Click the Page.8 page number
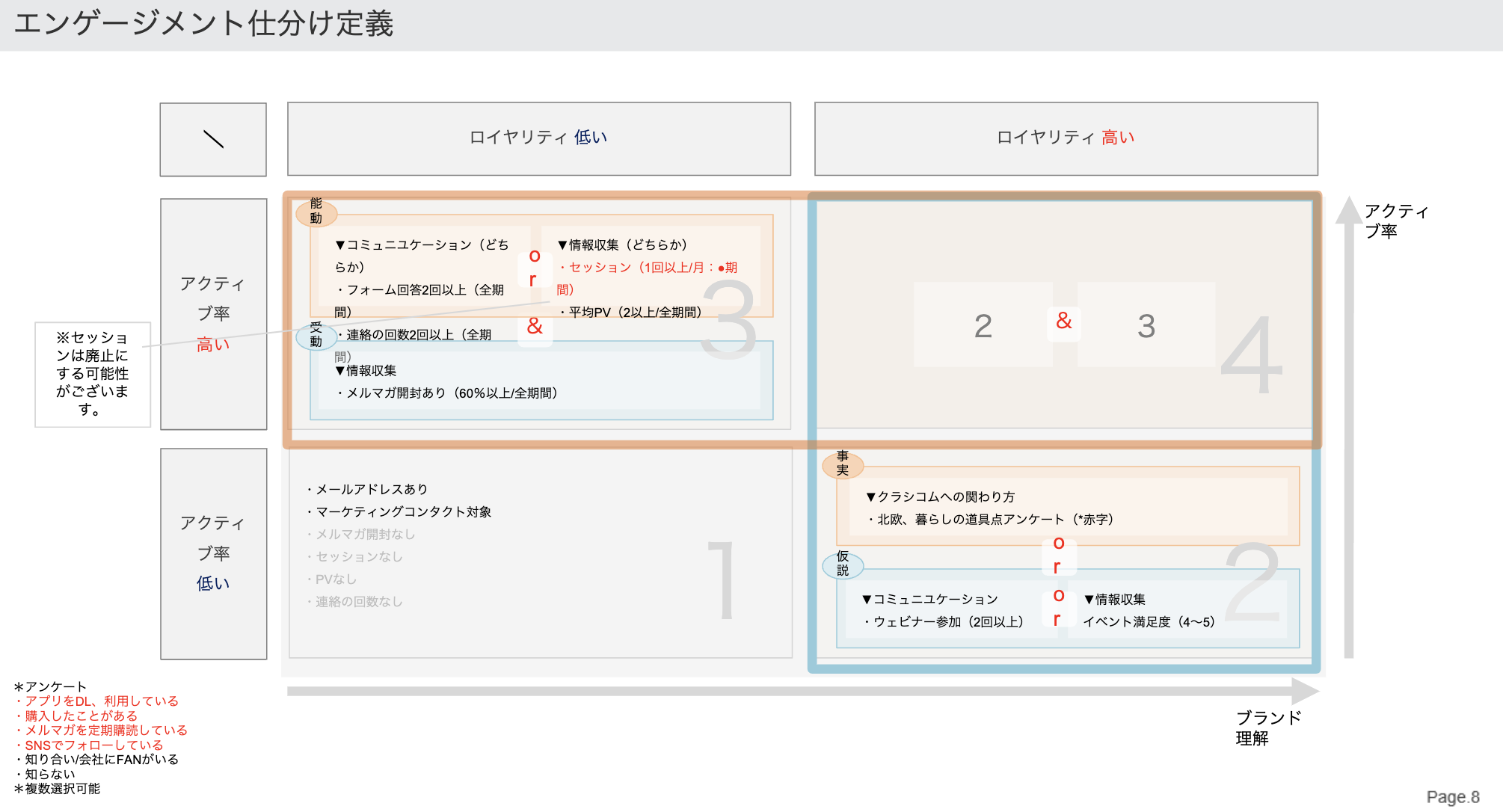This screenshot has width=1503, height=812. 1453,797
